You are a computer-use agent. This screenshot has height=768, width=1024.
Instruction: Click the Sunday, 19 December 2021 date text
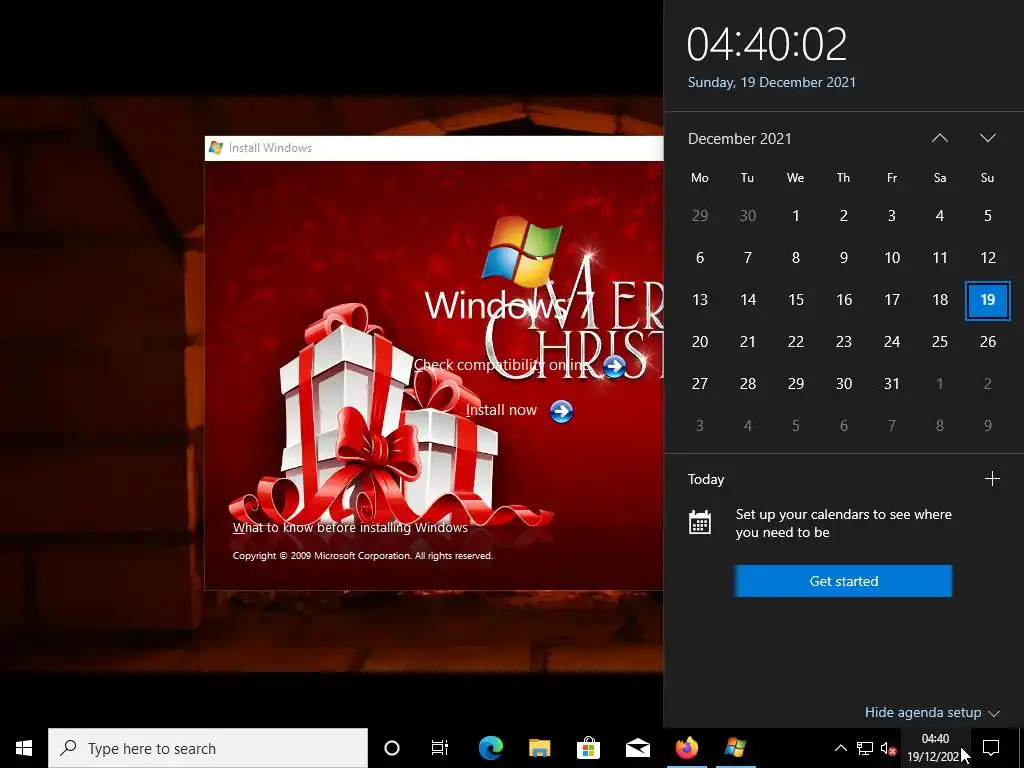(771, 82)
